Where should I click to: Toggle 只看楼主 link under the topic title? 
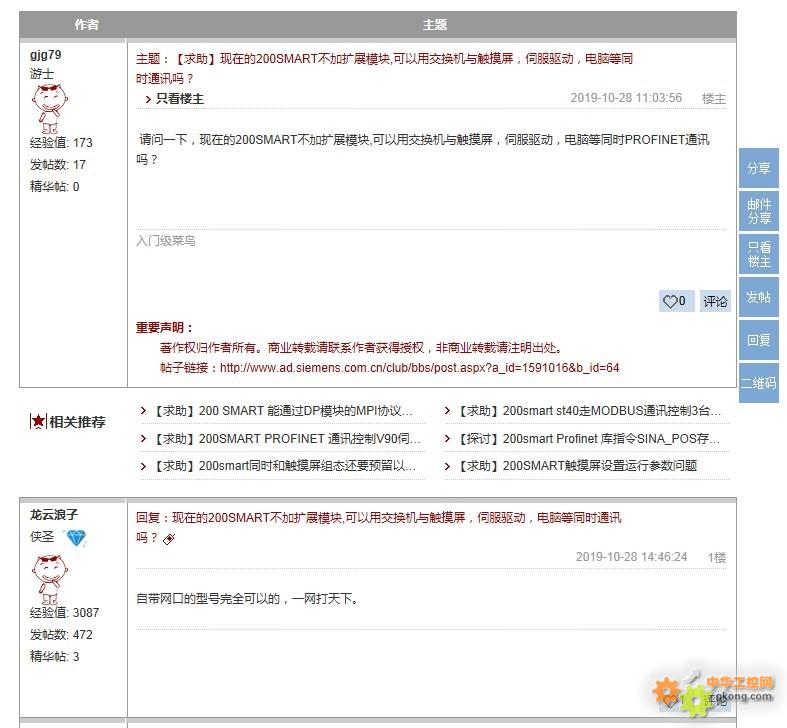pyautogui.click(x=175, y=99)
